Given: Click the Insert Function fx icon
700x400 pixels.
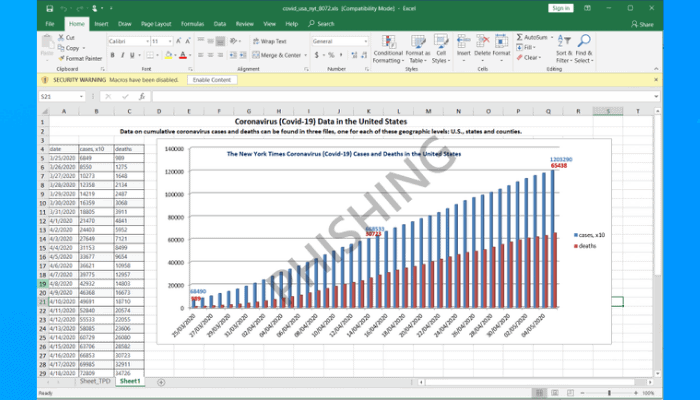Looking at the screenshot, I should tap(142, 96).
